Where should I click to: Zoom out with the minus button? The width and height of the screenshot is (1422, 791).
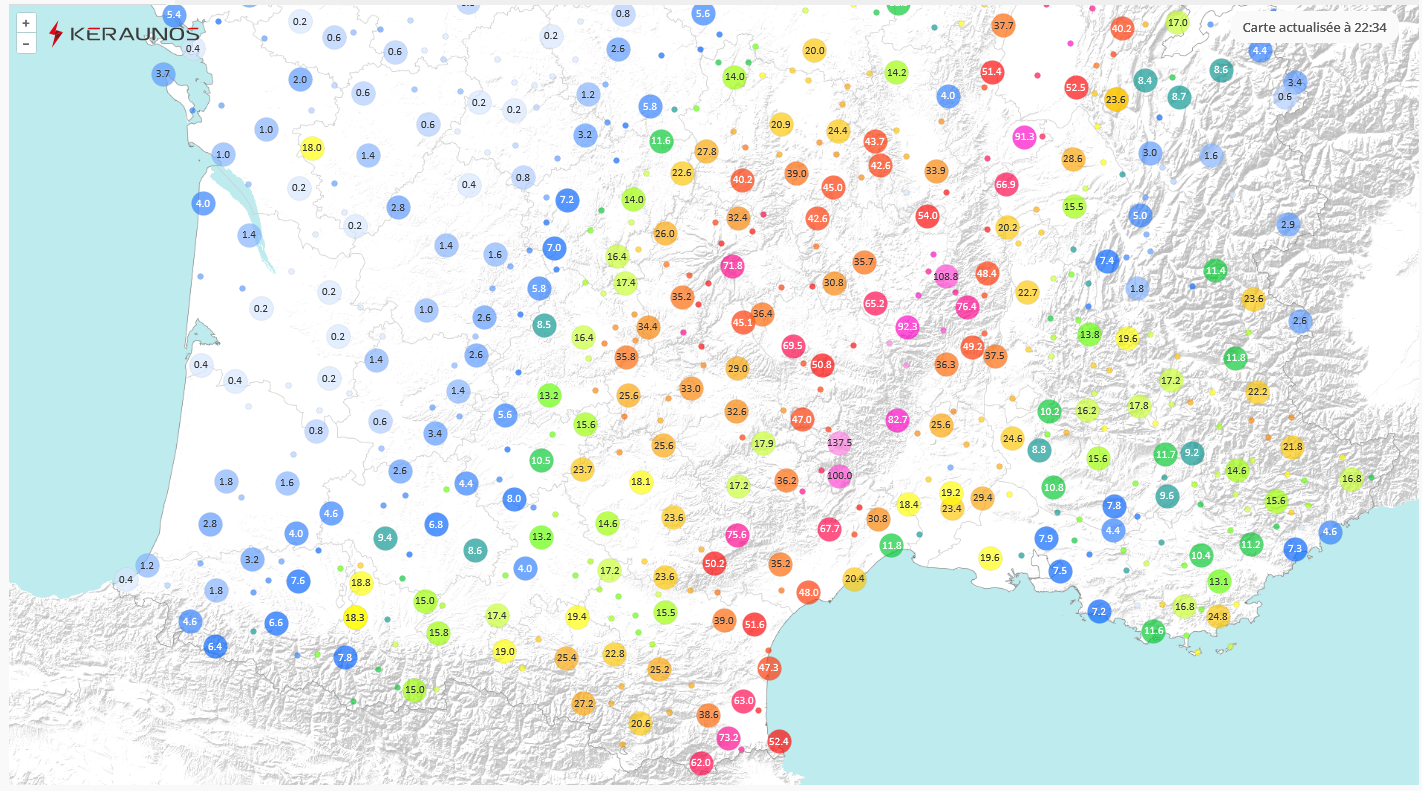click(x=26, y=43)
